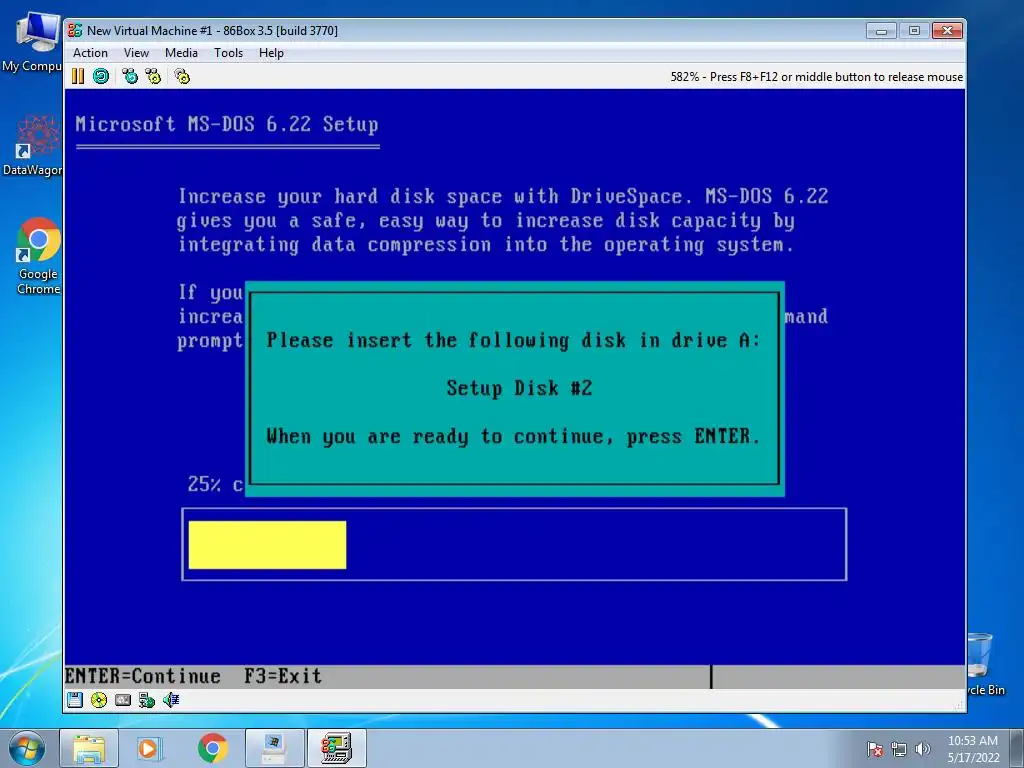Send Ctrl+Alt+Esc via the yellow keyboard icon

point(153,76)
